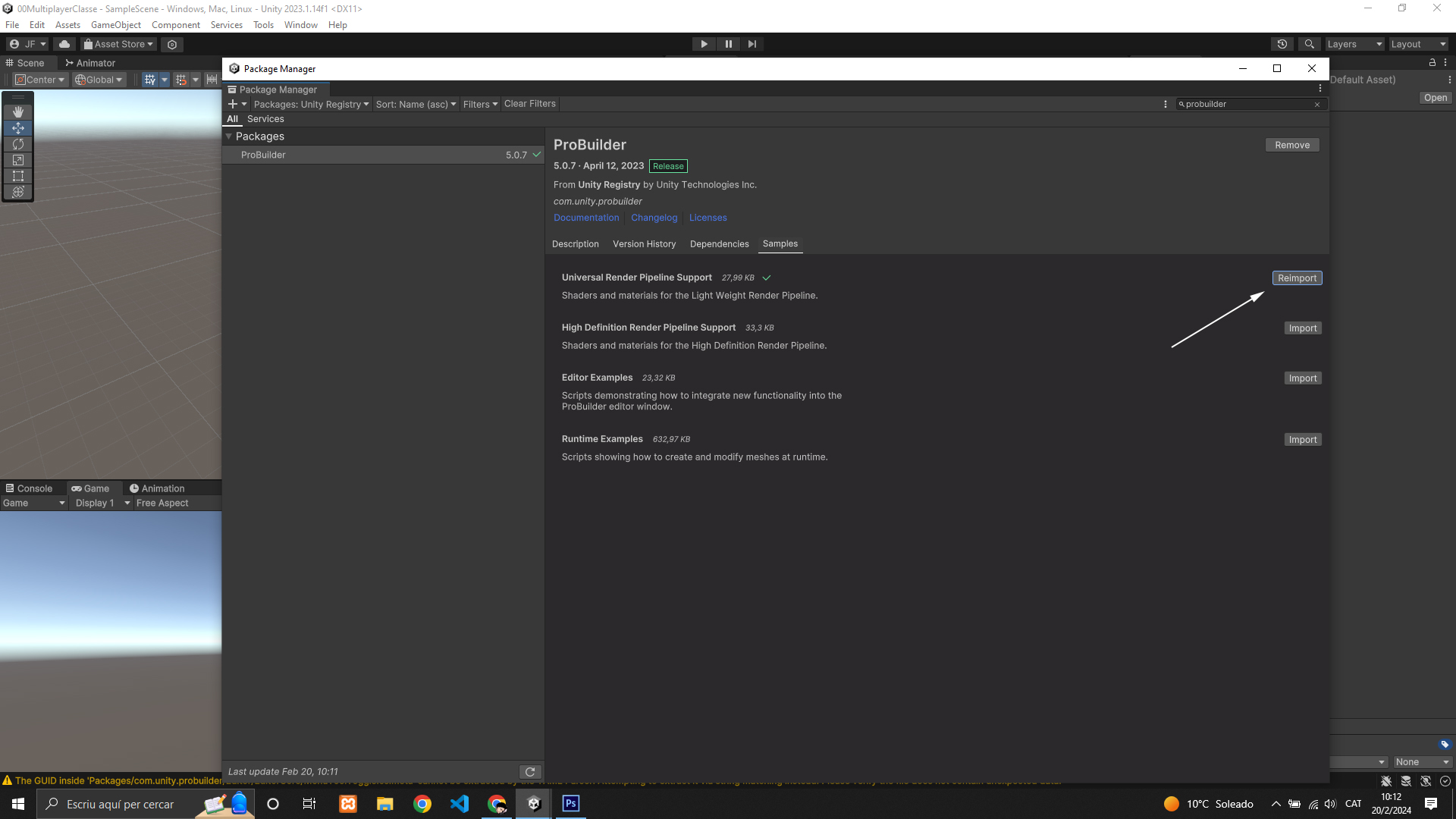Select the Hand view tool
Screen dimensions: 1456x819
(x=18, y=111)
